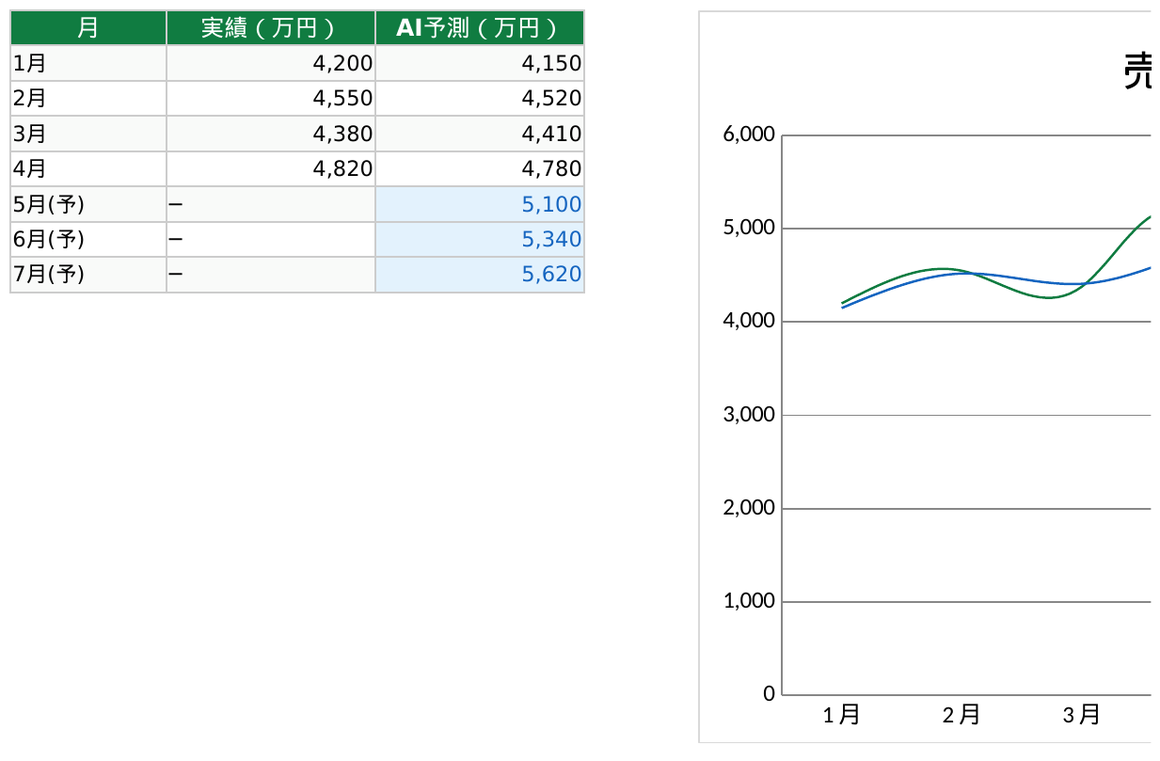Select the cell showing 4,780
The image size is (1160, 761).
[479, 169]
